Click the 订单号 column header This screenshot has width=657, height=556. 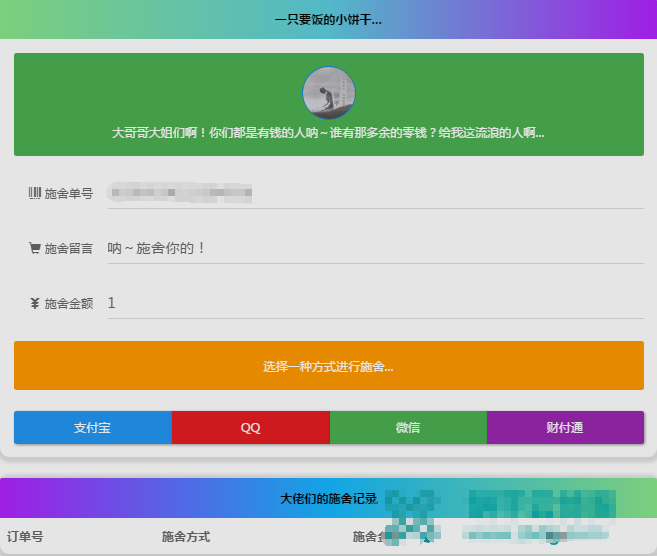click(x=25, y=536)
